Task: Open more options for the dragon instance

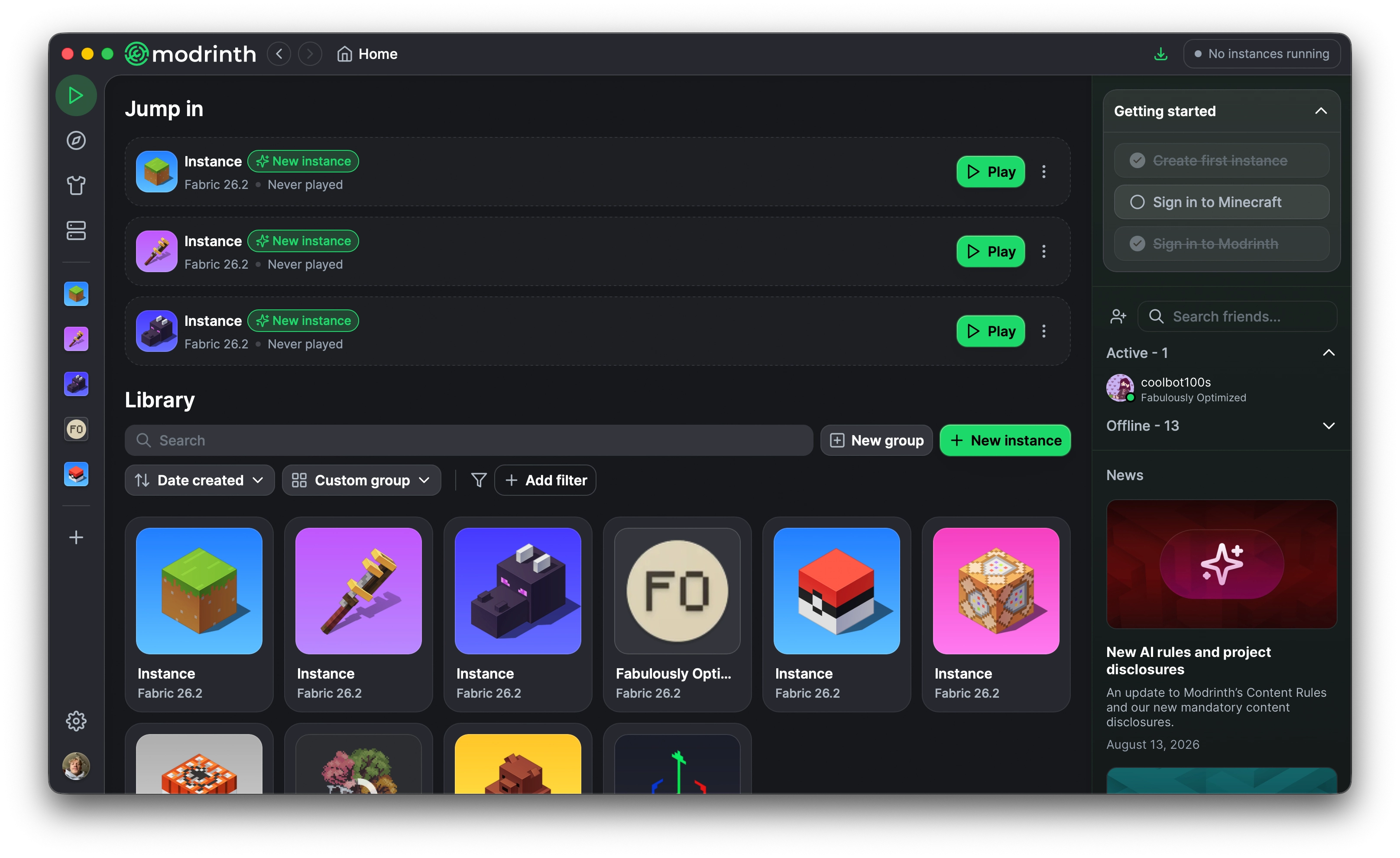Action: (1044, 331)
